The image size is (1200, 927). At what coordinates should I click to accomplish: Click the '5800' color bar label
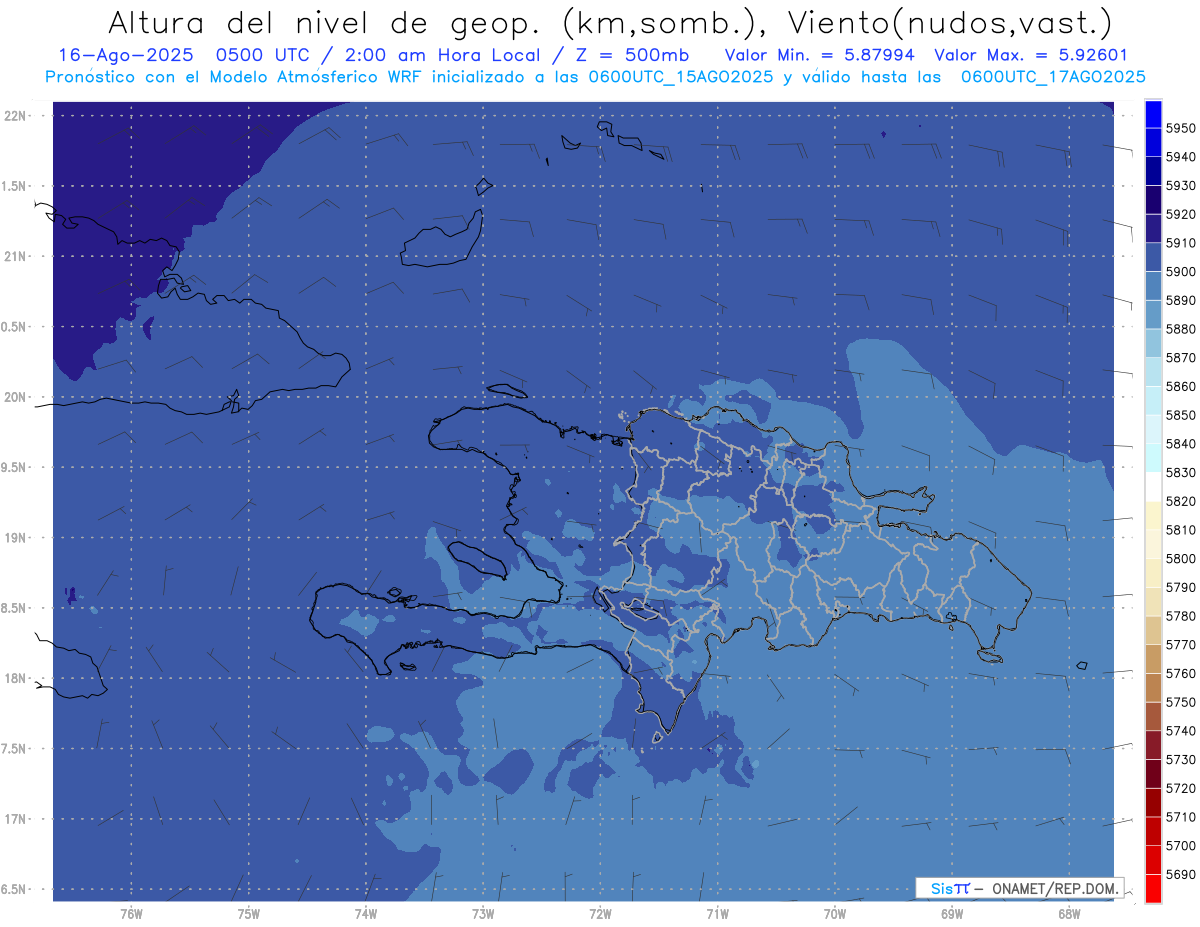pyautogui.click(x=1180, y=559)
